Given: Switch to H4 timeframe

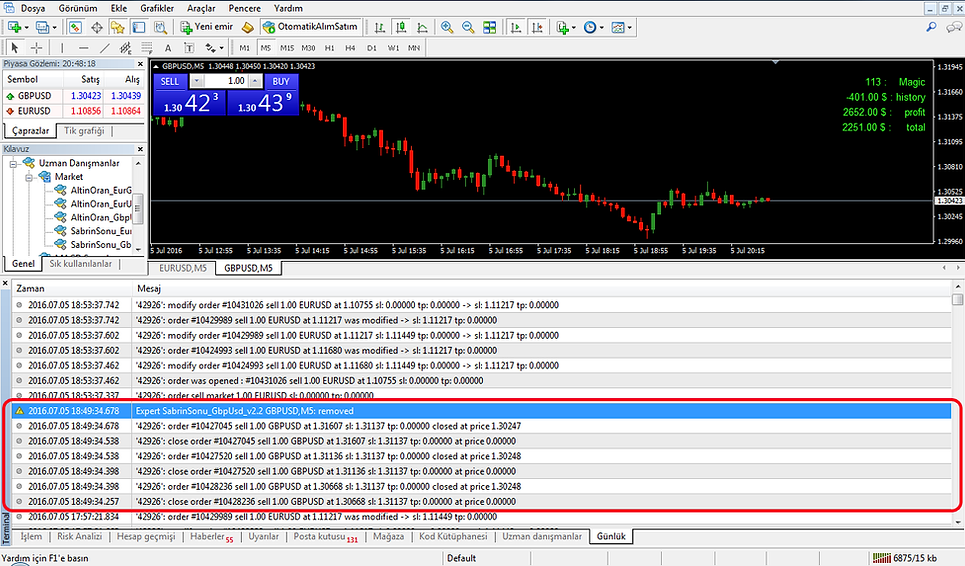Looking at the screenshot, I should [350, 48].
